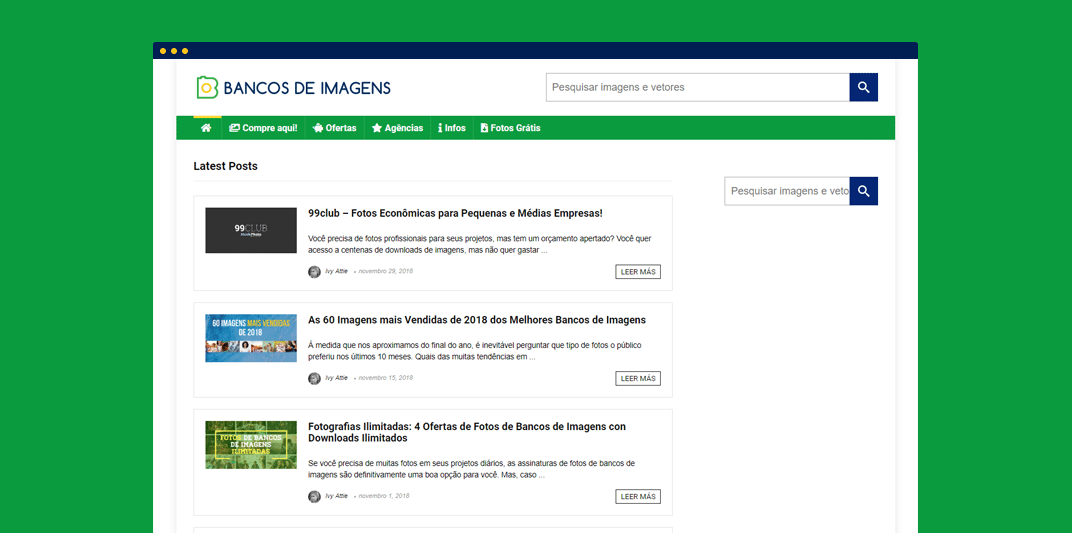Click the date novembro 29, 2018
Image resolution: width=1072 pixels, height=533 pixels.
click(386, 271)
